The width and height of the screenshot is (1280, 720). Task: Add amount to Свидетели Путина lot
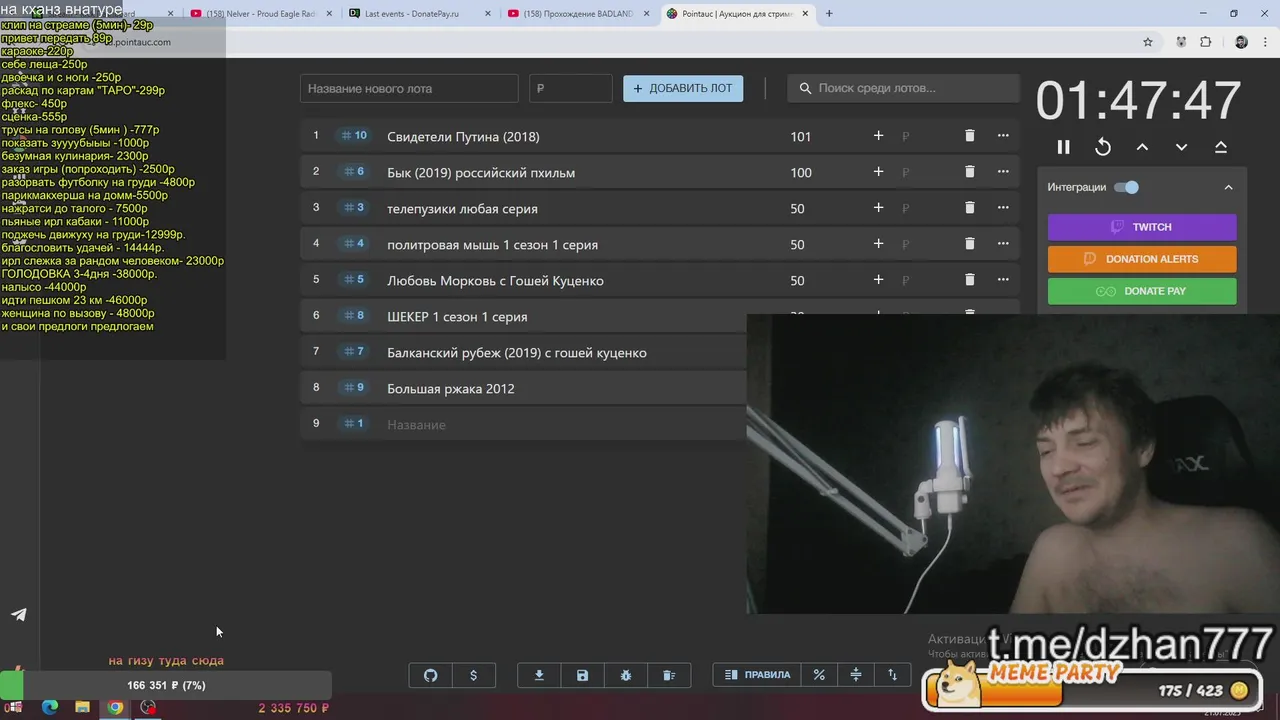(878, 135)
